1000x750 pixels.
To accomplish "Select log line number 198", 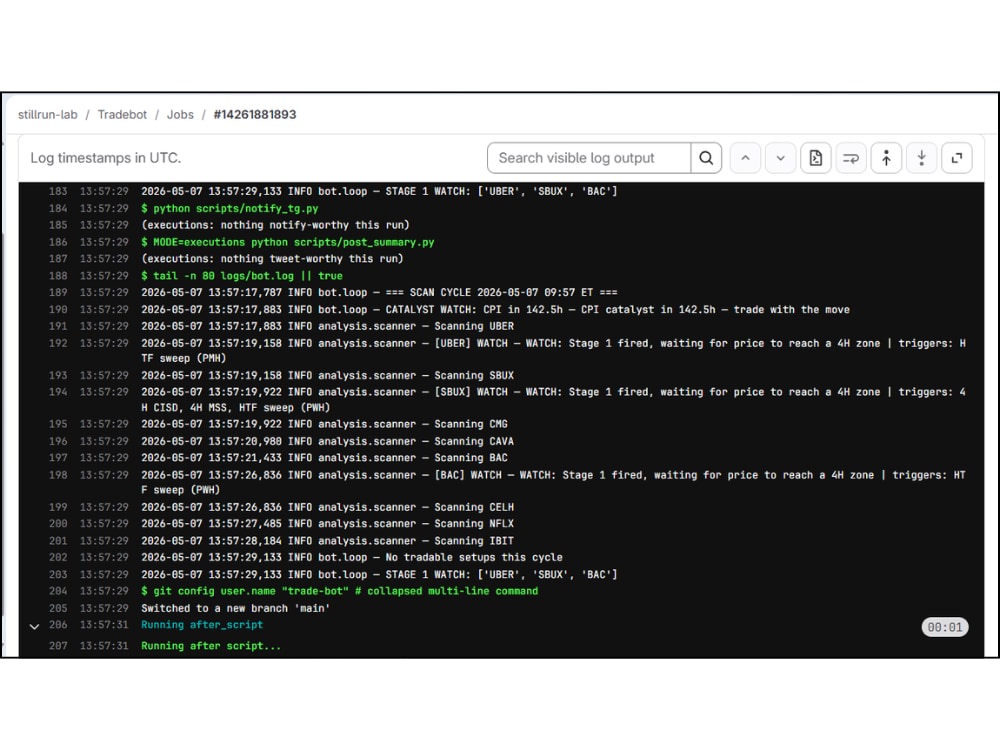I will pyautogui.click(x=58, y=475).
